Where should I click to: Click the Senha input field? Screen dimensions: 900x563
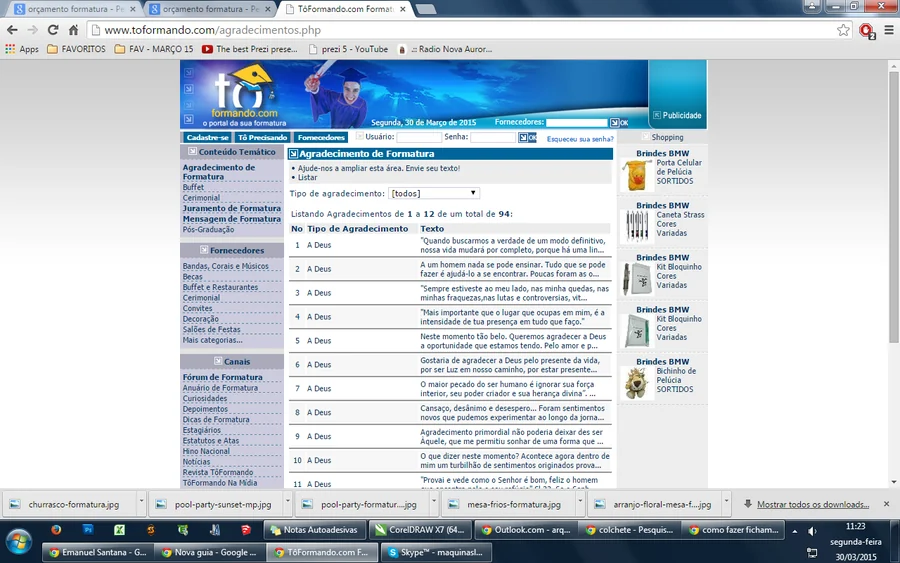[x=492, y=137]
